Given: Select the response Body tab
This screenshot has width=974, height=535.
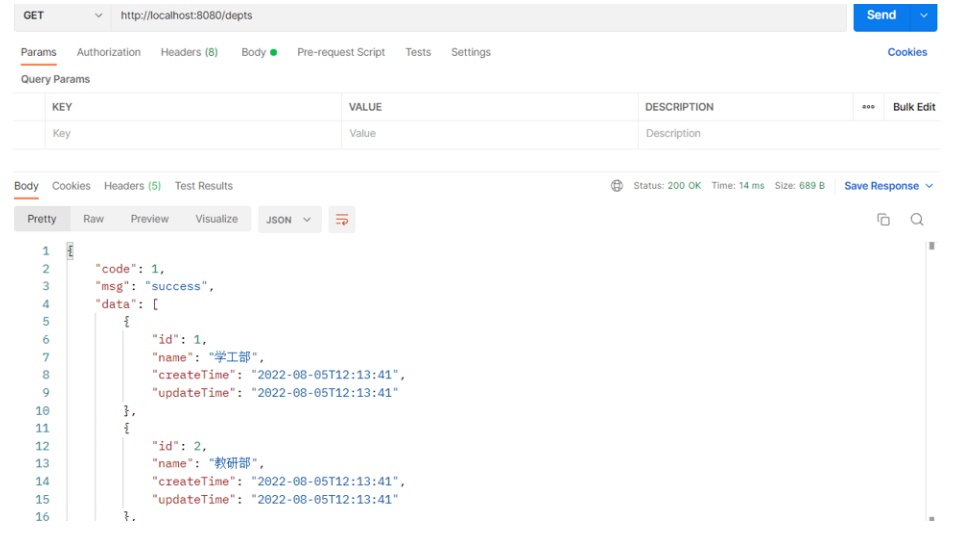Looking at the screenshot, I should [x=26, y=186].
